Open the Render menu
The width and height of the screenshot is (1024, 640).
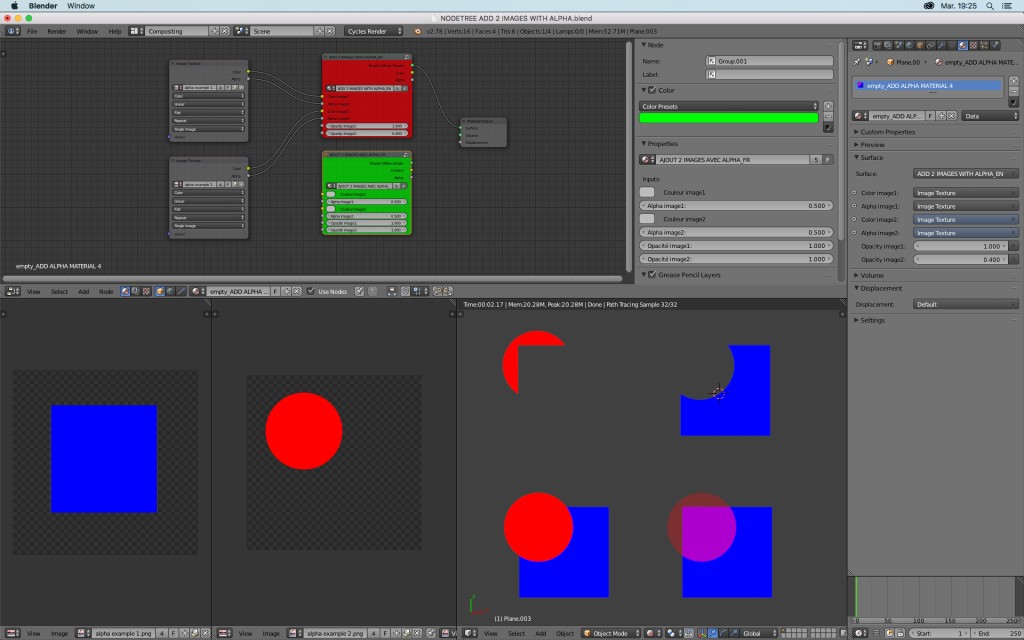point(57,31)
